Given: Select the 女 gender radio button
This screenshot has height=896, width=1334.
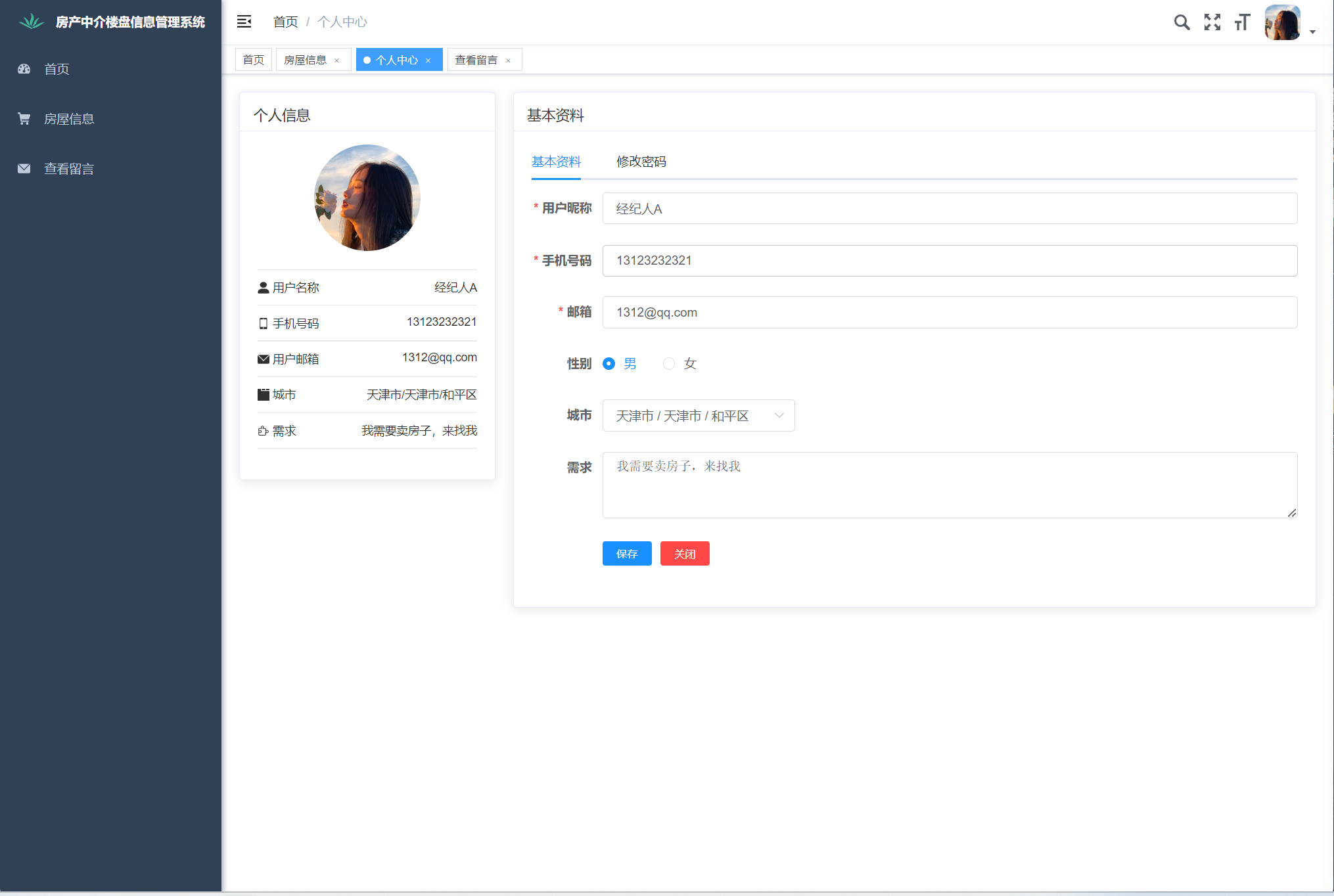Looking at the screenshot, I should click(x=669, y=364).
